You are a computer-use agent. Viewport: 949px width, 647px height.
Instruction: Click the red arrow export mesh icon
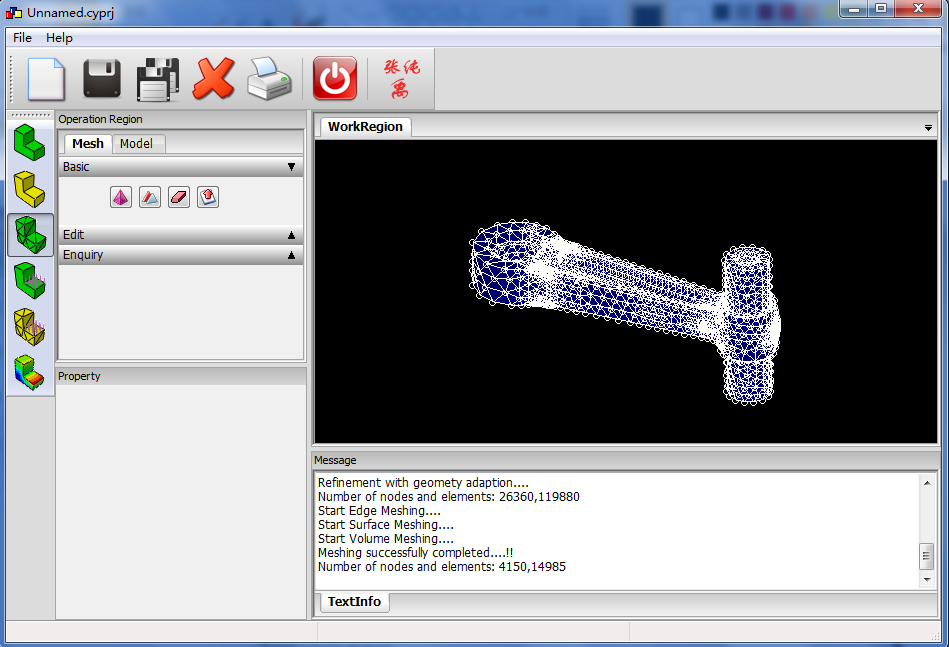208,197
